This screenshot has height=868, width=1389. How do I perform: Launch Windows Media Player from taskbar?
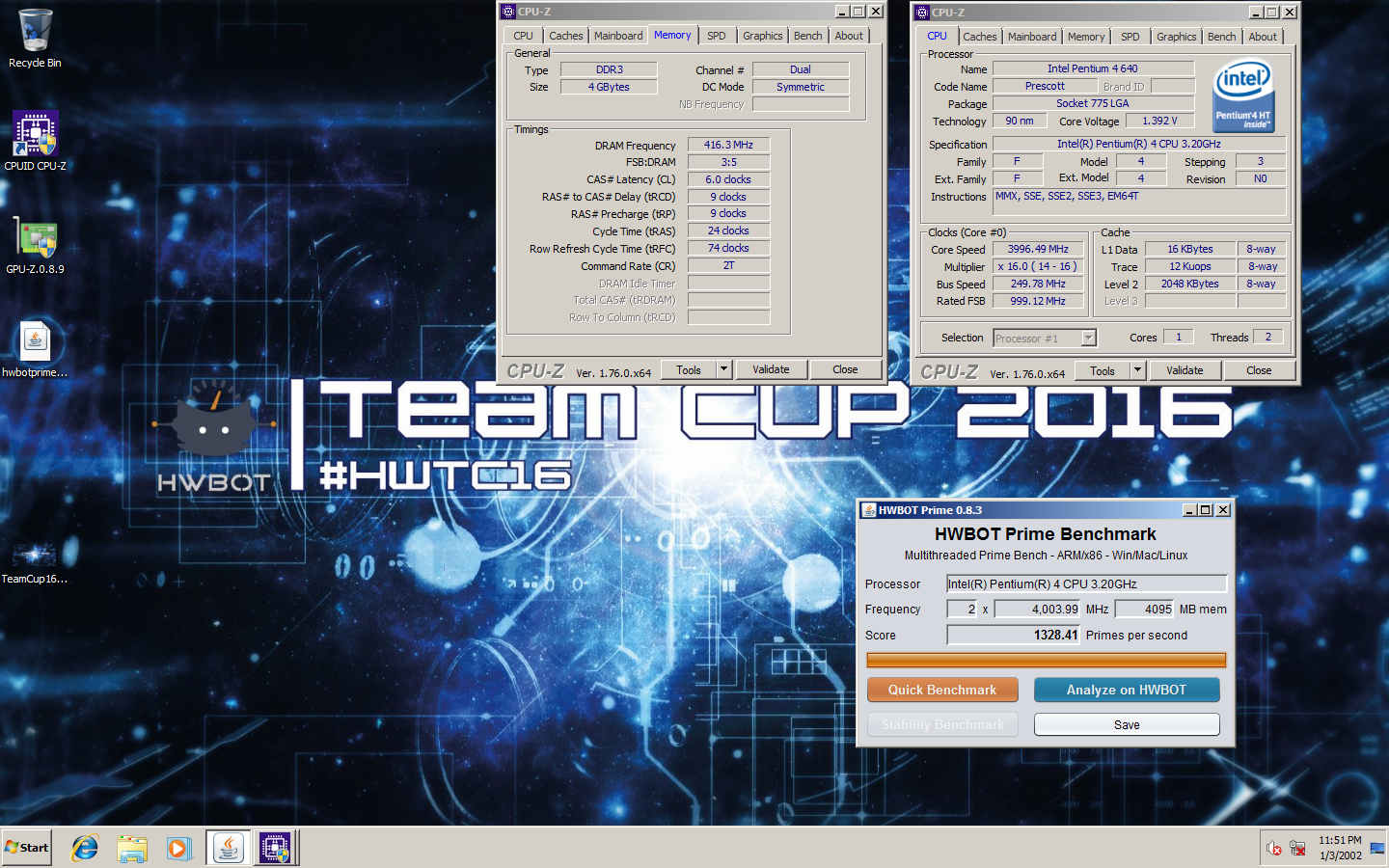pos(178,848)
